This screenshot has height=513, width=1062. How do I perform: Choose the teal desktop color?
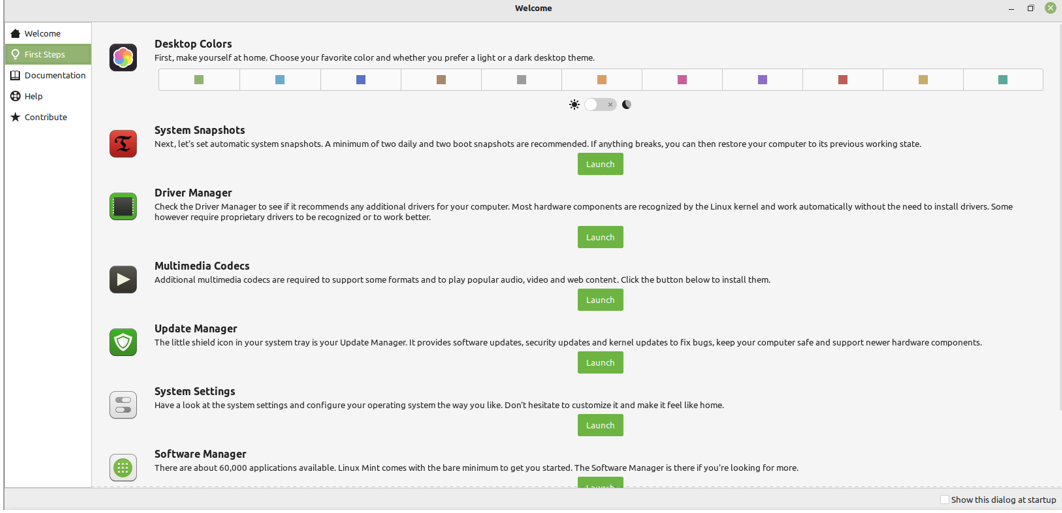(x=1003, y=80)
